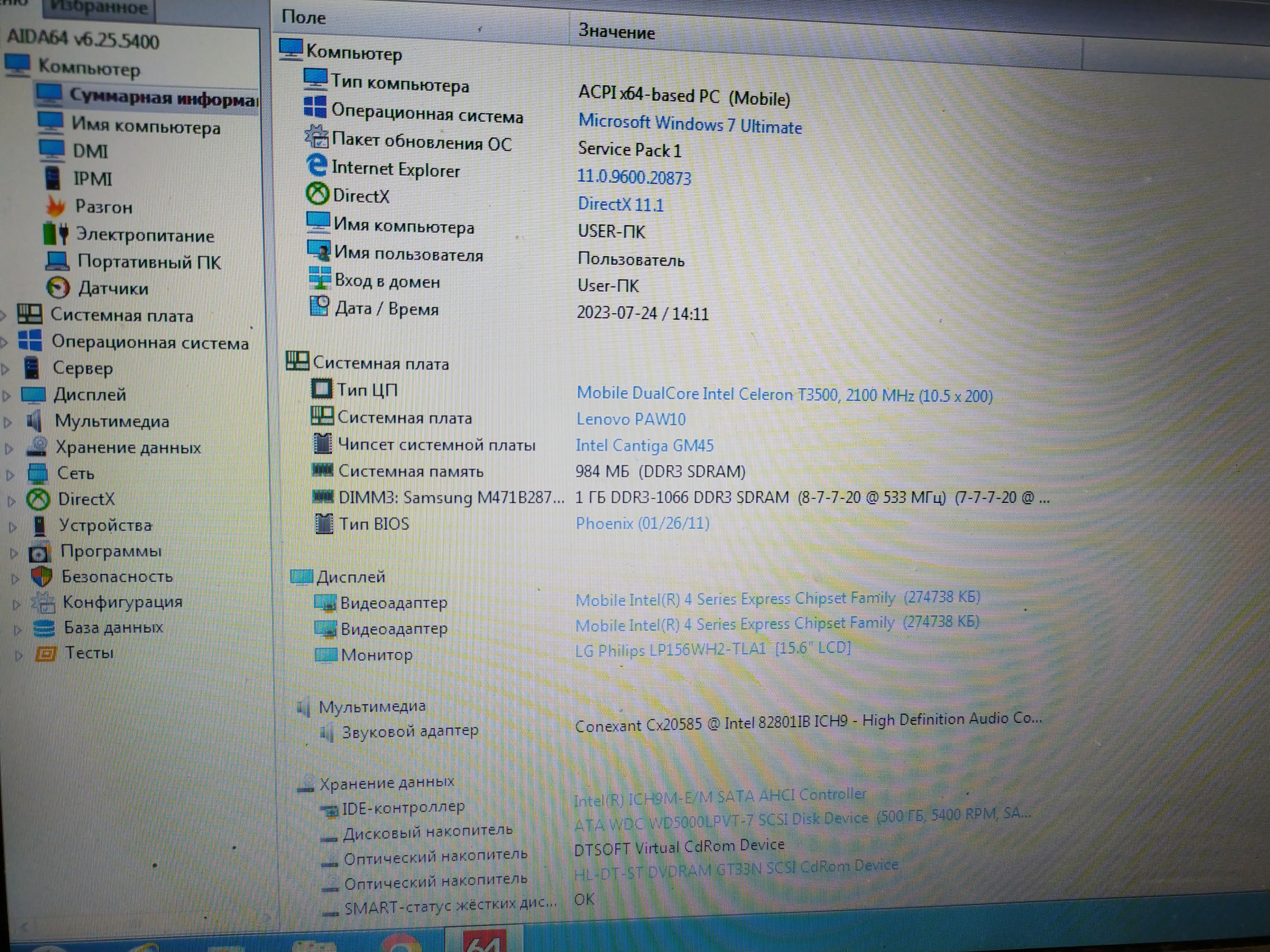
Task: Expand the Мультимедиа tree node
Action: 7,422
